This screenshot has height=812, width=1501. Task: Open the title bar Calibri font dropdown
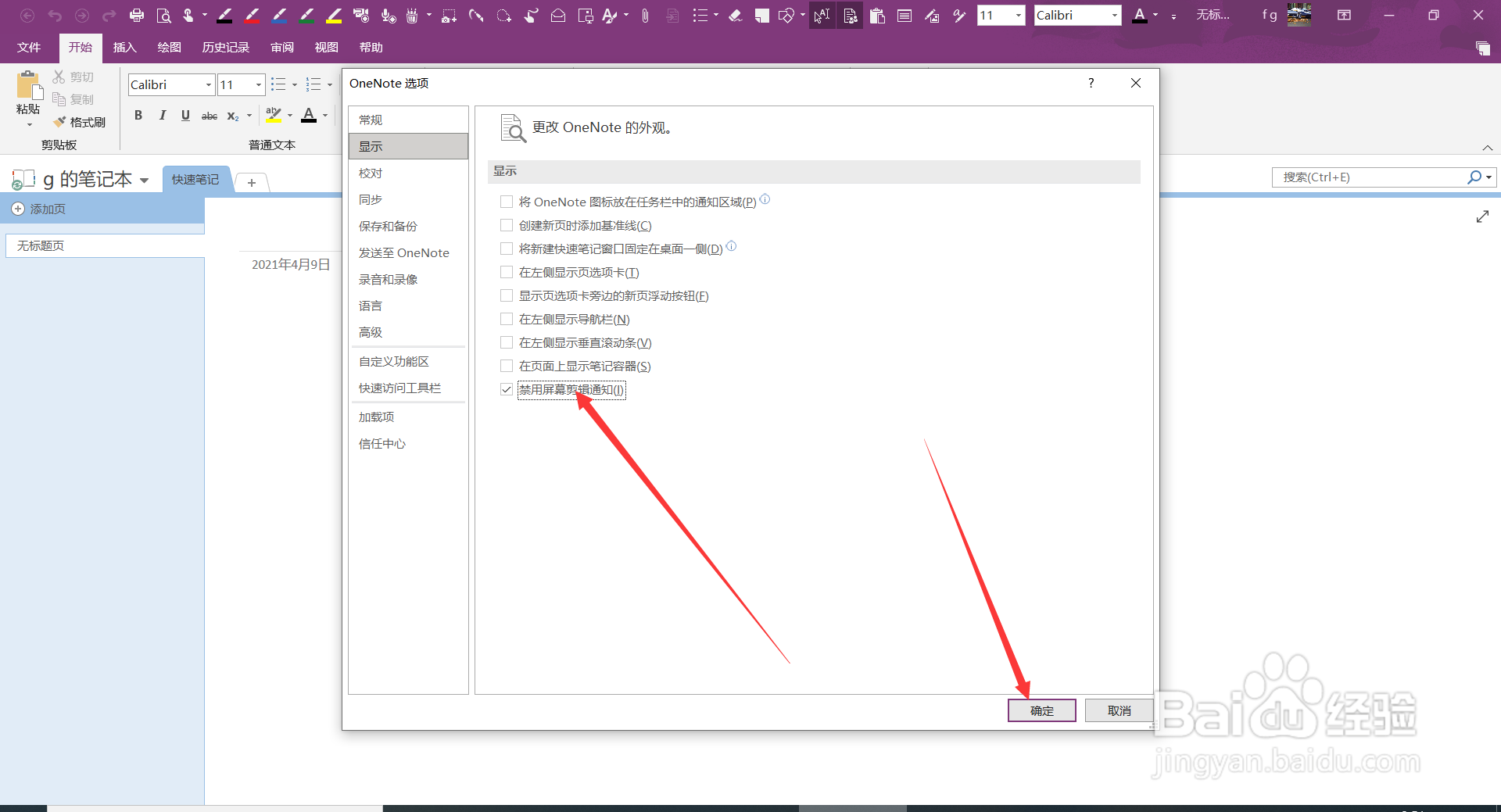tap(1114, 15)
